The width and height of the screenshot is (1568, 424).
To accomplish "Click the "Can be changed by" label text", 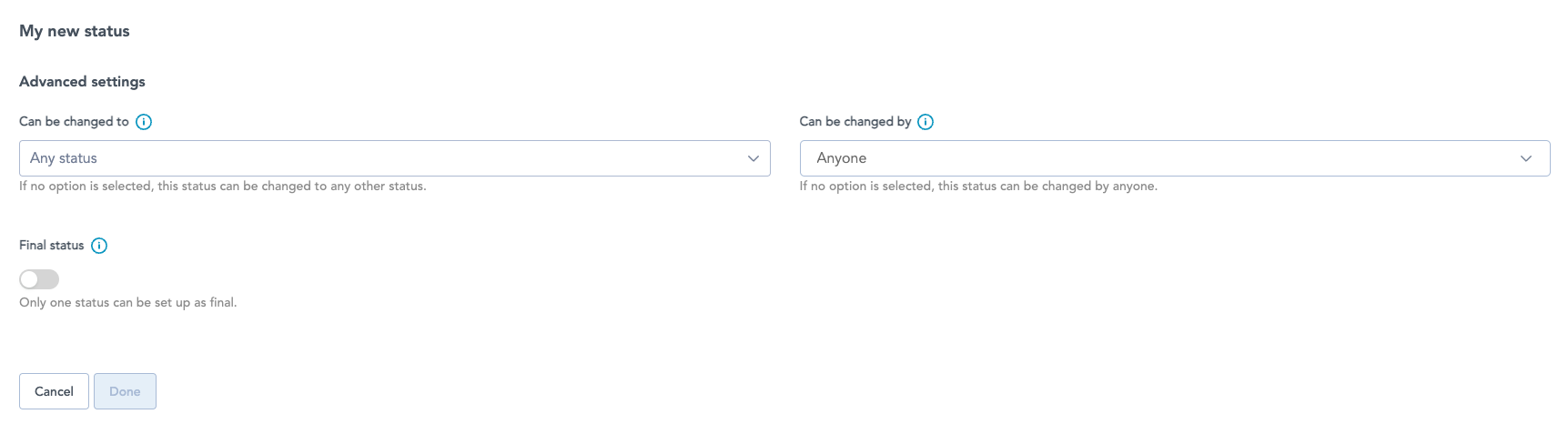I will tap(855, 122).
